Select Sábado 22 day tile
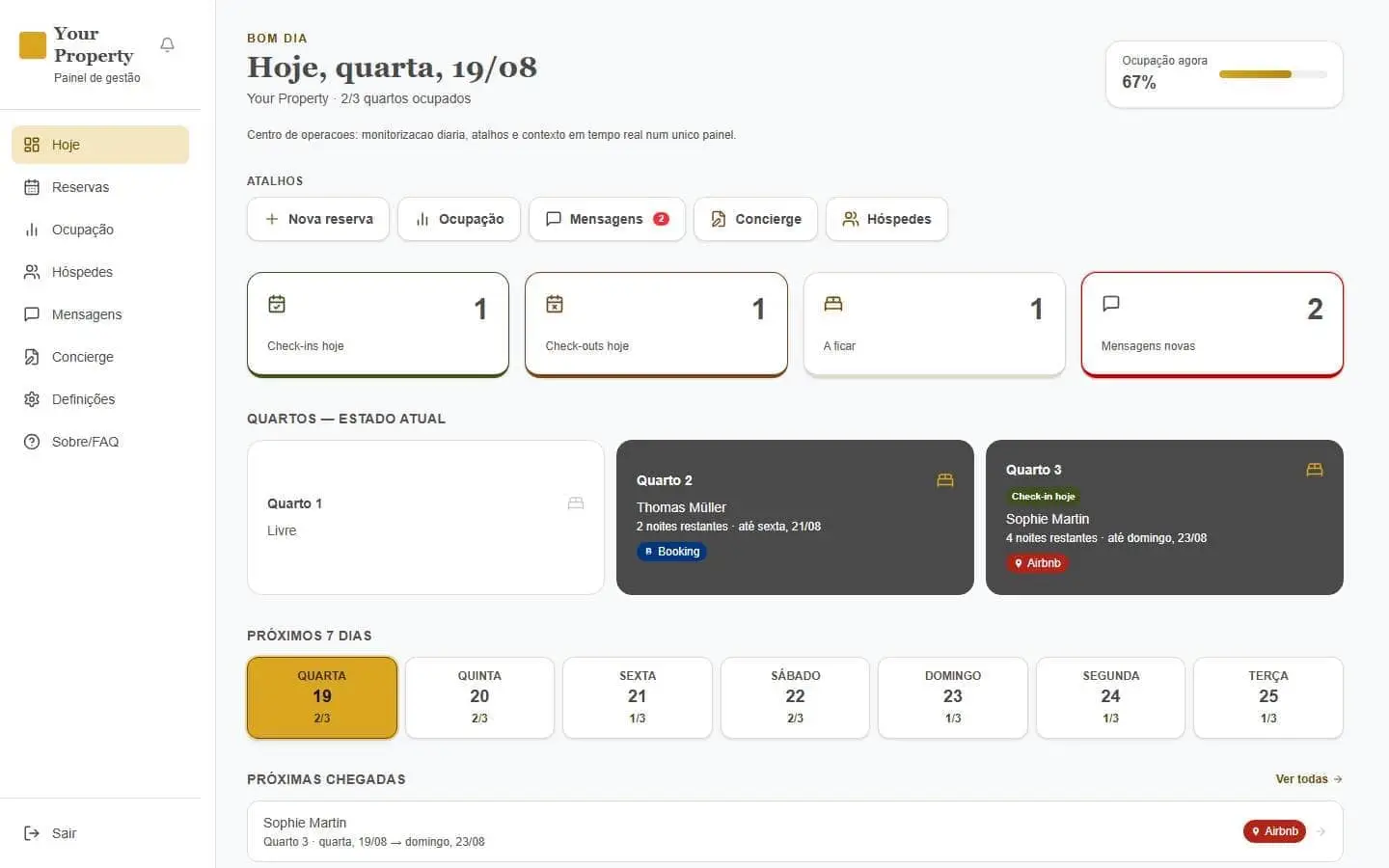 point(795,698)
